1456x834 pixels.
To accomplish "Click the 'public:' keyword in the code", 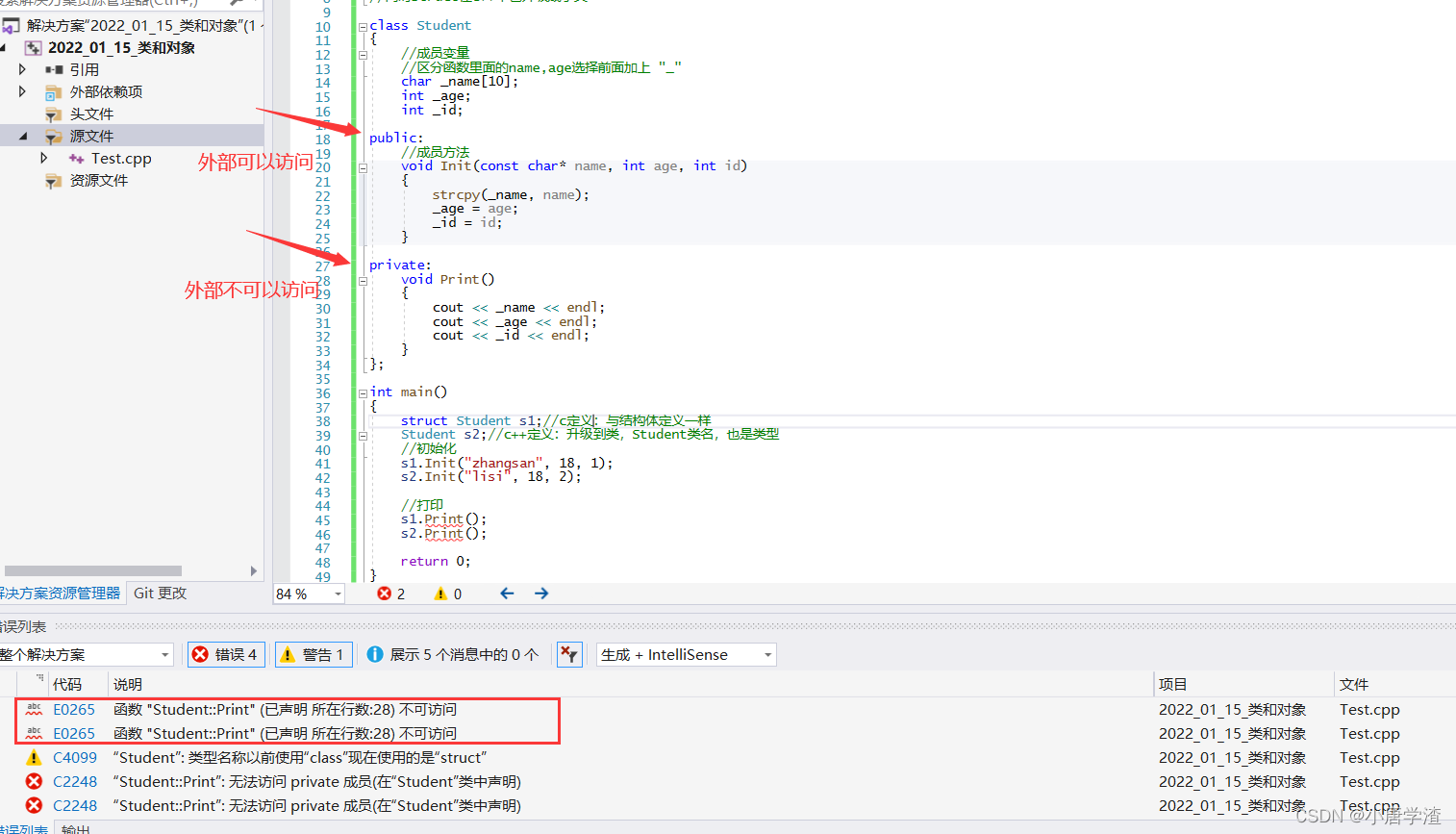I will [396, 139].
